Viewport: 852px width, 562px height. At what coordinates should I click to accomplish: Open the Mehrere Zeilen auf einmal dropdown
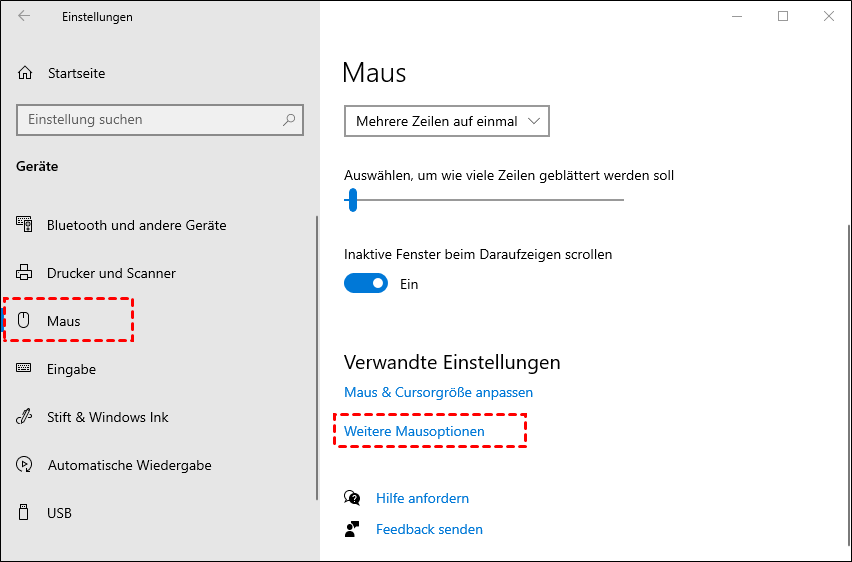click(x=446, y=121)
